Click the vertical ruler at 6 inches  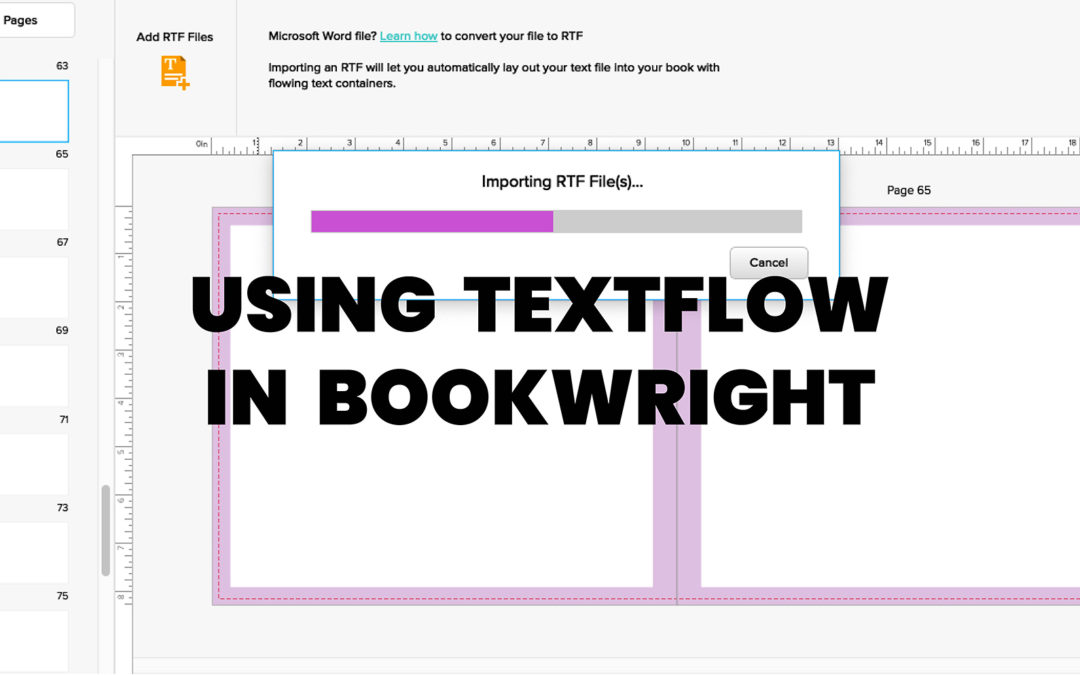coord(123,503)
